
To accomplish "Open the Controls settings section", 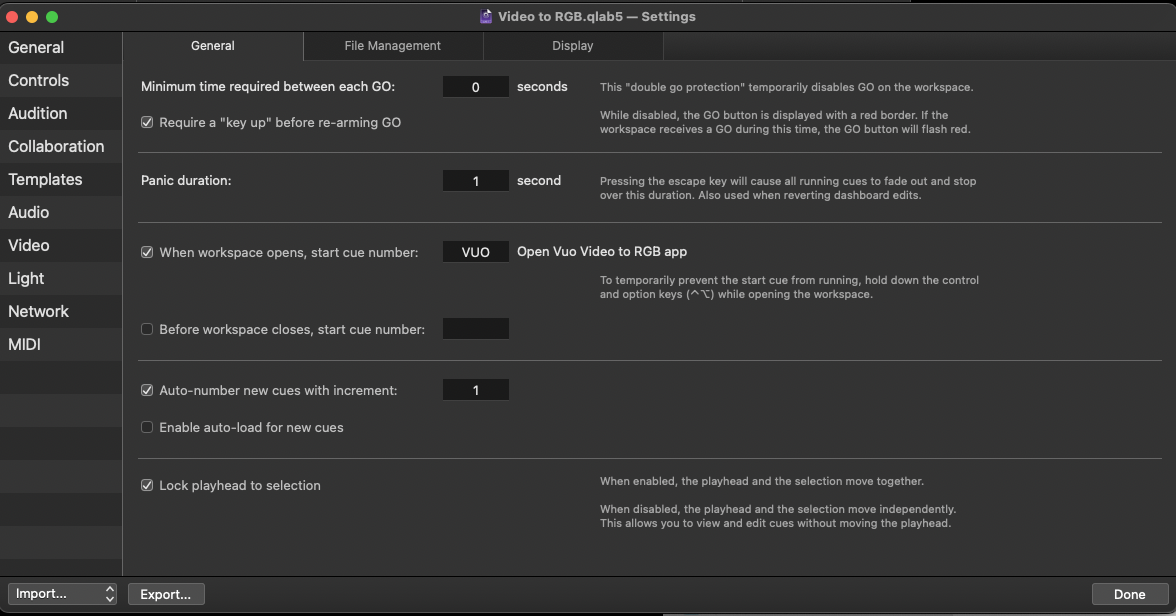I will pos(38,80).
